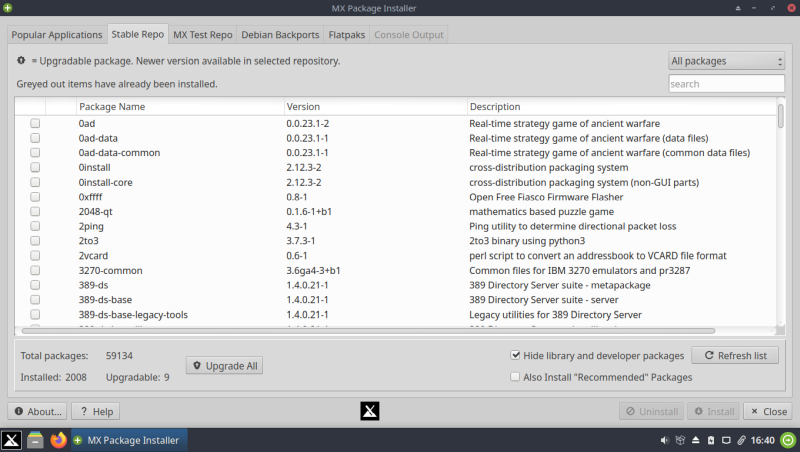
Task: Select the Stable Repo tab
Action: pos(138,34)
